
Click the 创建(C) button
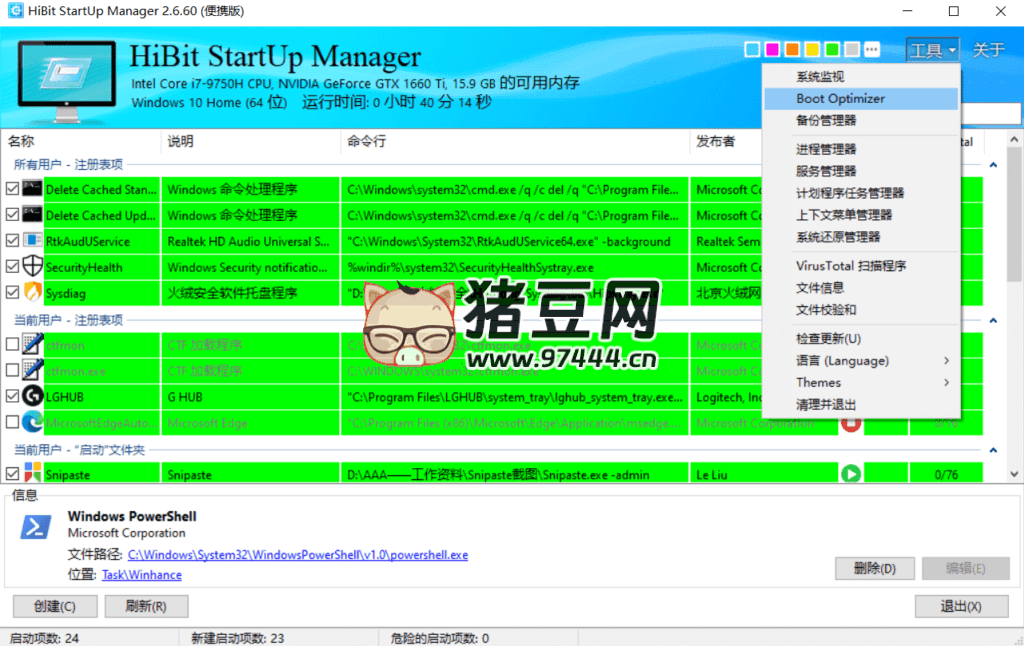pos(55,606)
